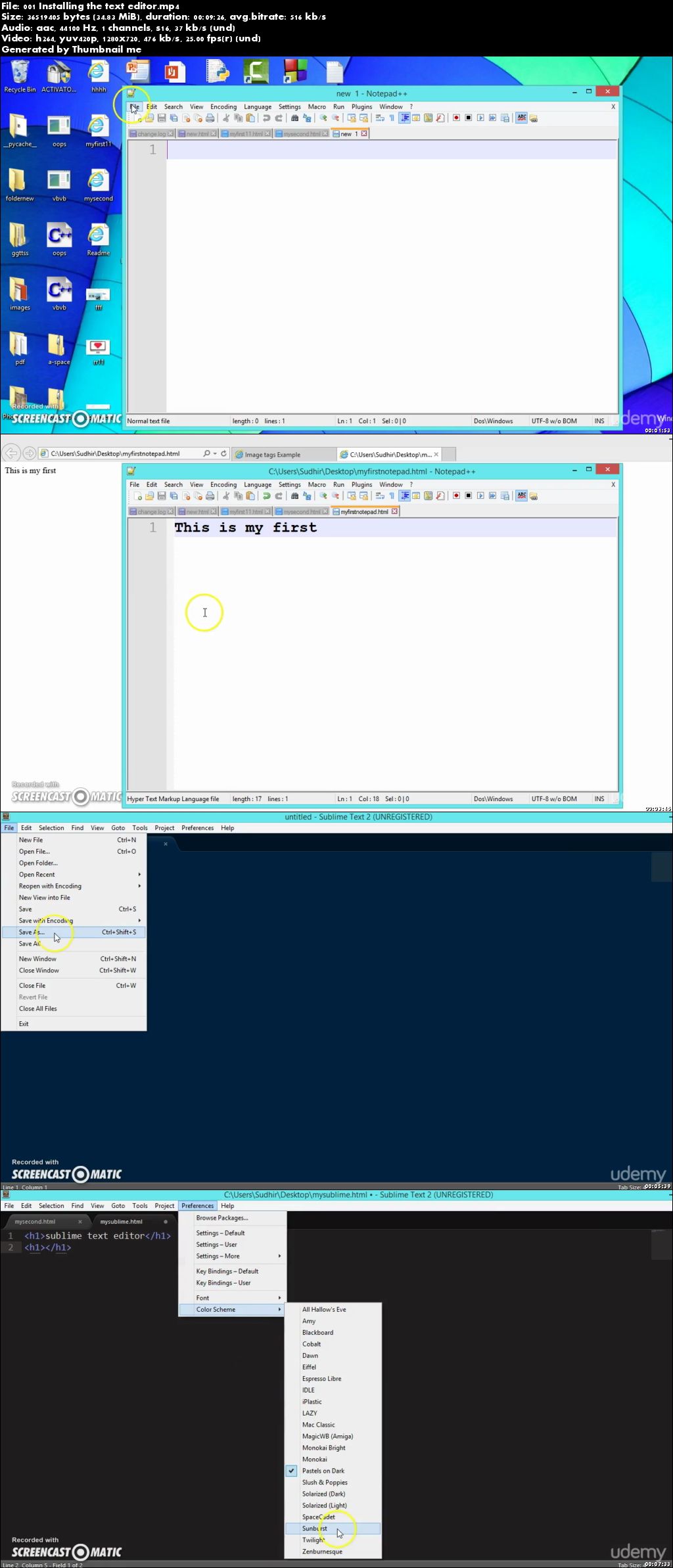This screenshot has width=673, height=1568.
Task: Expand 'Reopen with Encoding' submenu
Action: coord(74,886)
